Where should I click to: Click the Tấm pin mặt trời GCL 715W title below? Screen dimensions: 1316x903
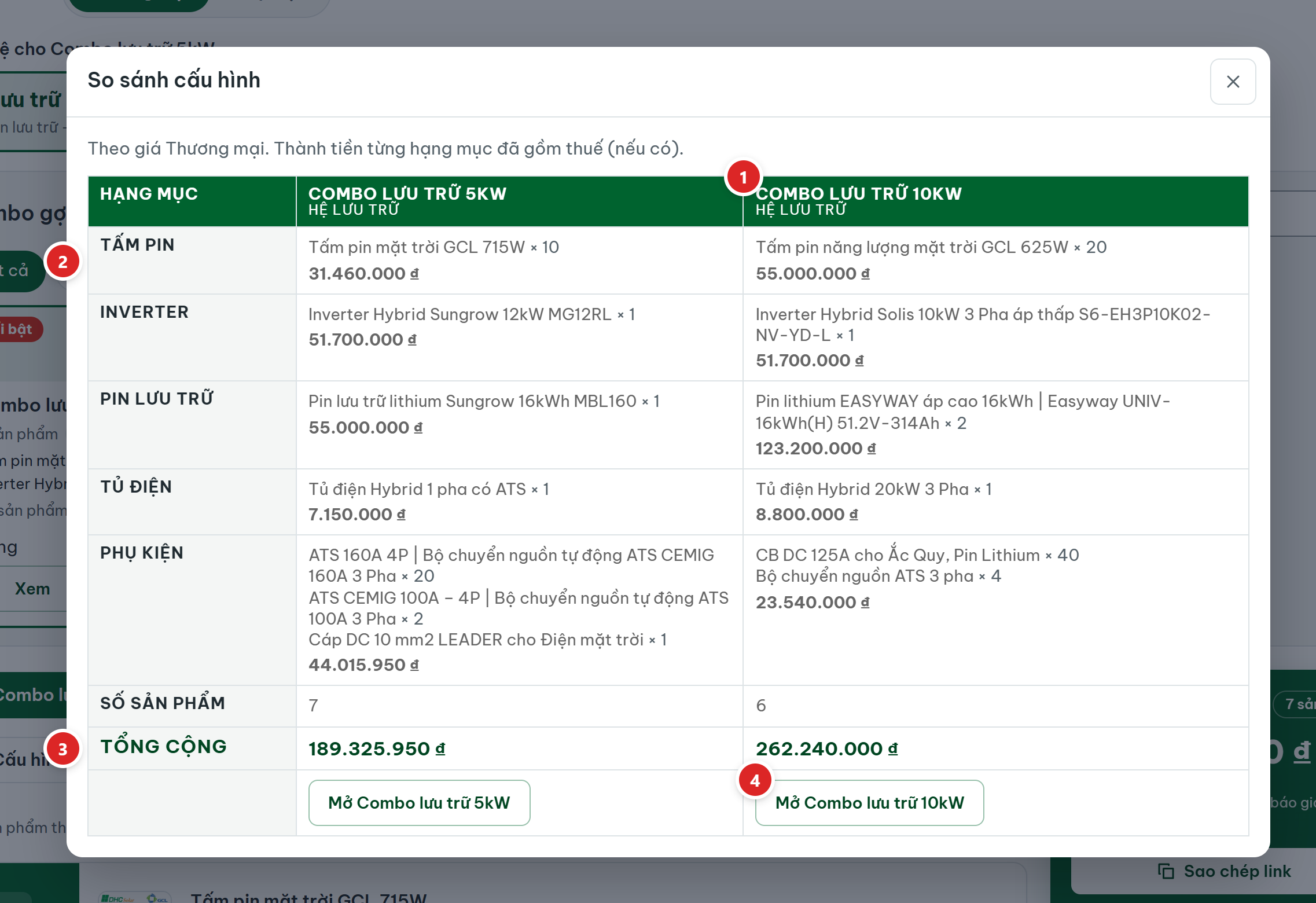pos(308,897)
